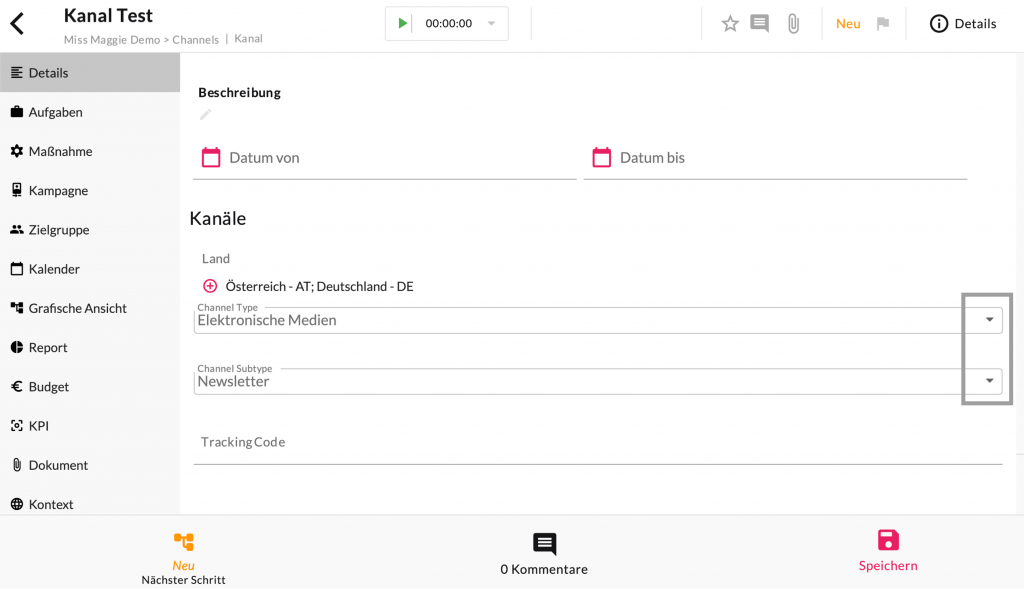The image size is (1024, 589).
Task: Expand the Channel Type dropdown
Action: tap(989, 320)
